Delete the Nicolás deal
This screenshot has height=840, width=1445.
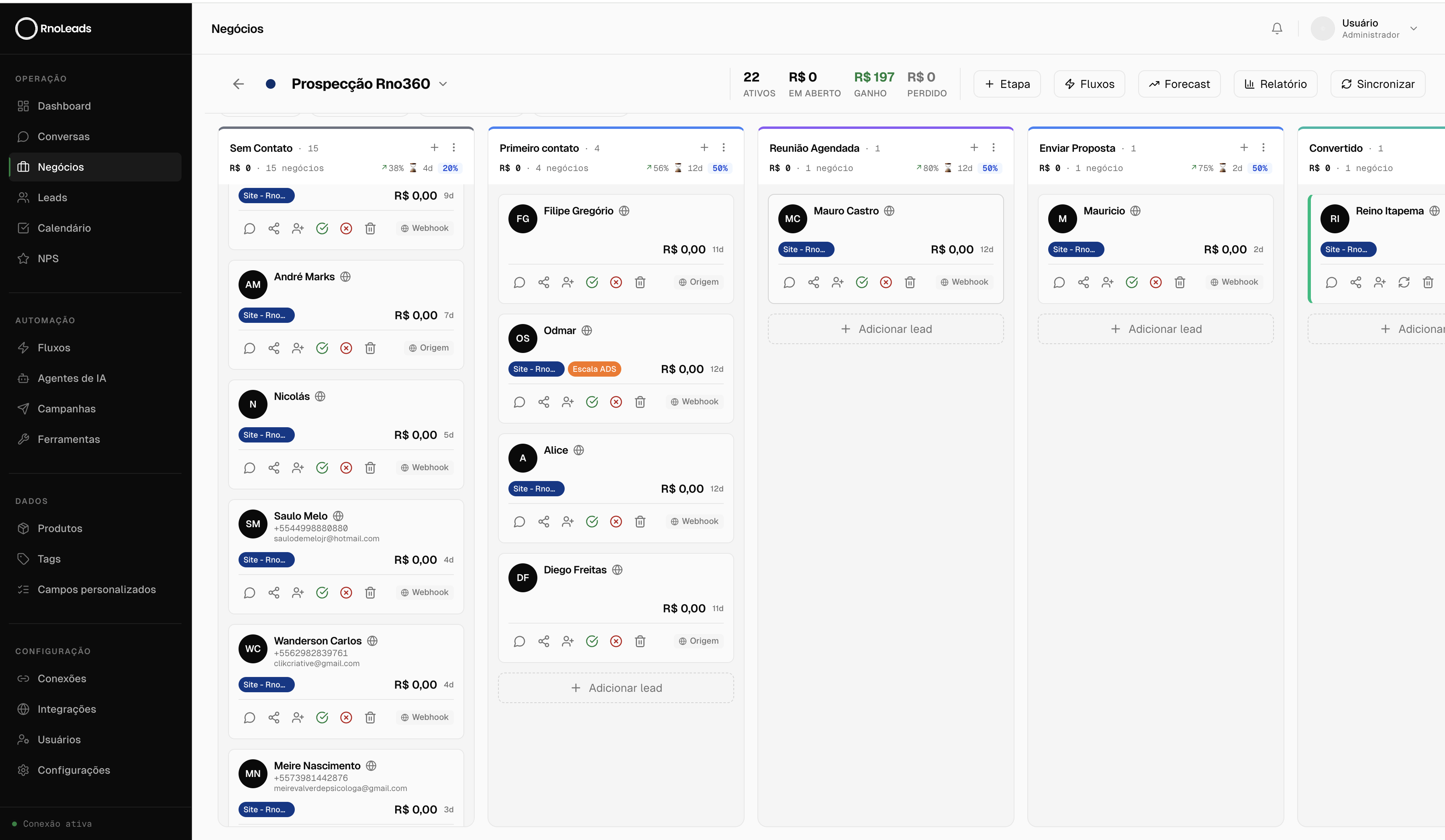[370, 468]
